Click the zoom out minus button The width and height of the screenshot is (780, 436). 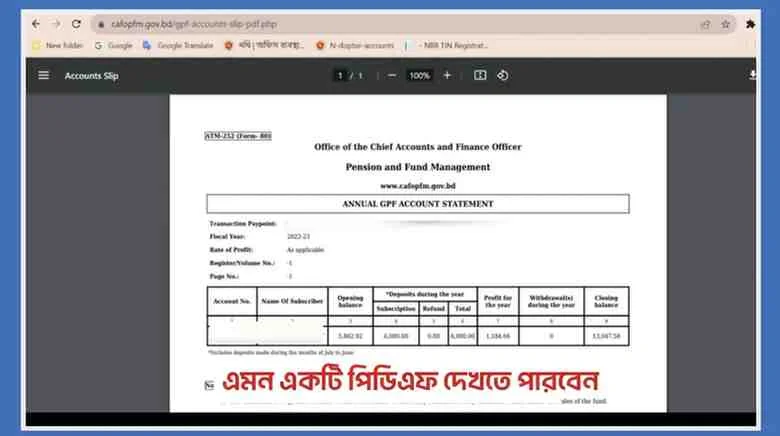[x=391, y=75]
